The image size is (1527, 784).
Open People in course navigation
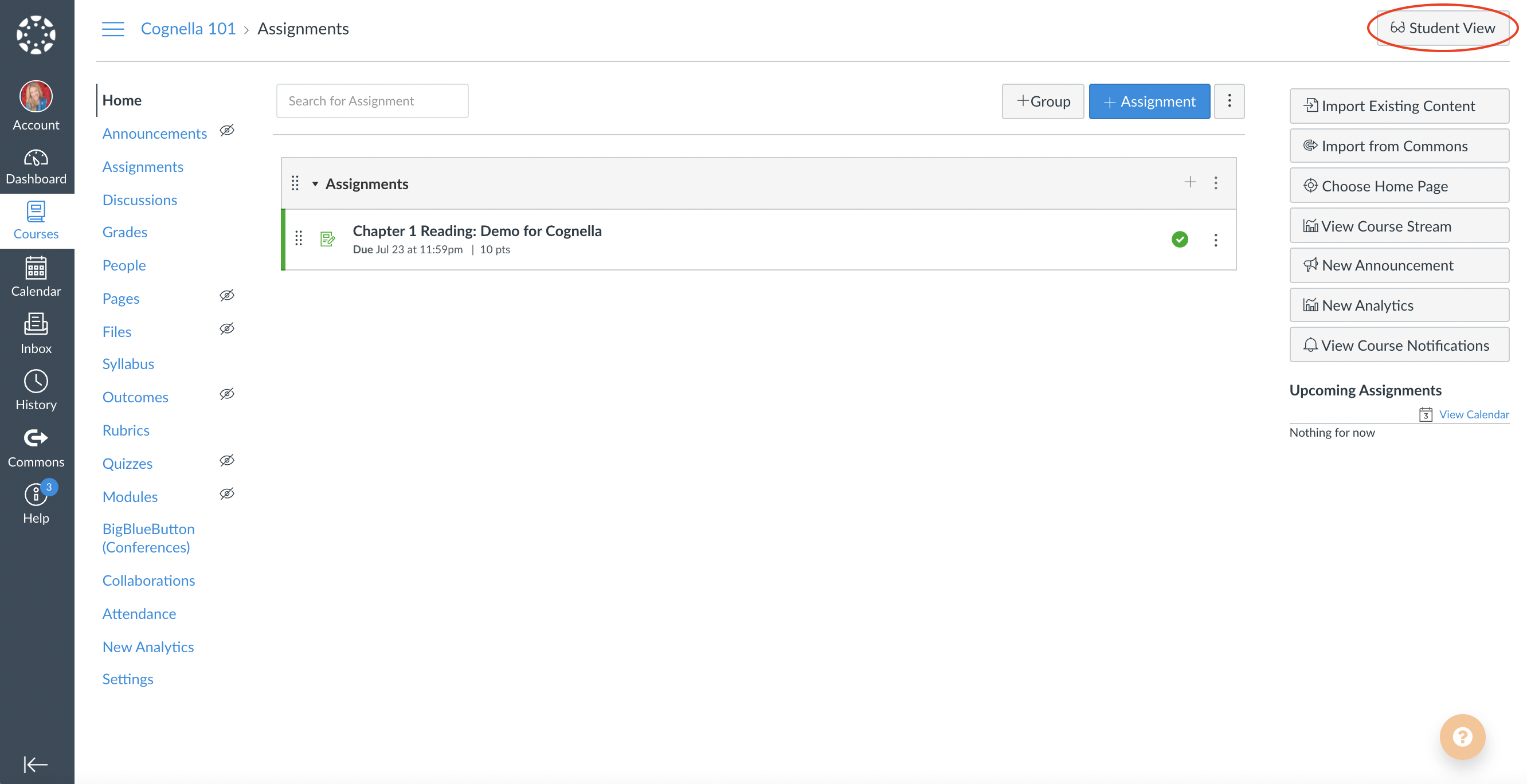coord(124,265)
